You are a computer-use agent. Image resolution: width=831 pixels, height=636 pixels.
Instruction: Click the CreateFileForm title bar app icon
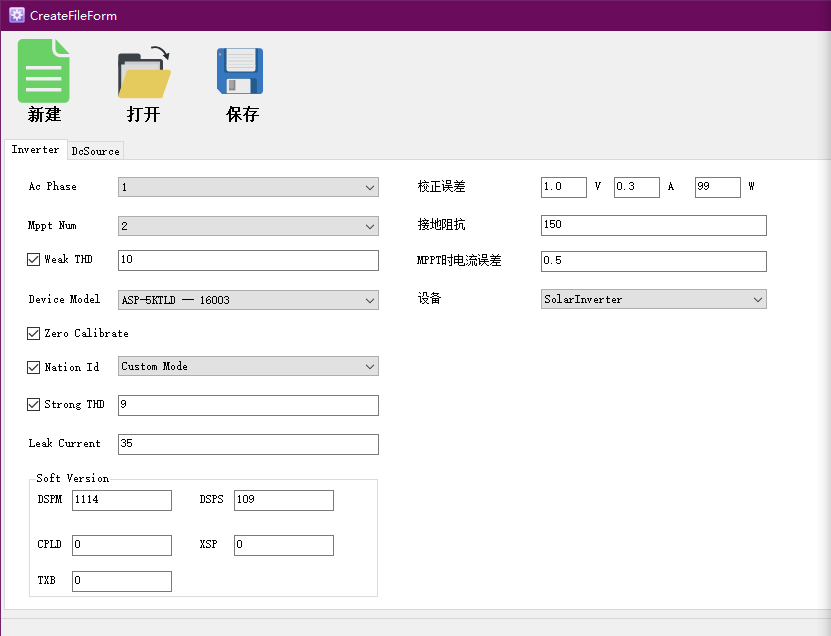click(x=16, y=15)
